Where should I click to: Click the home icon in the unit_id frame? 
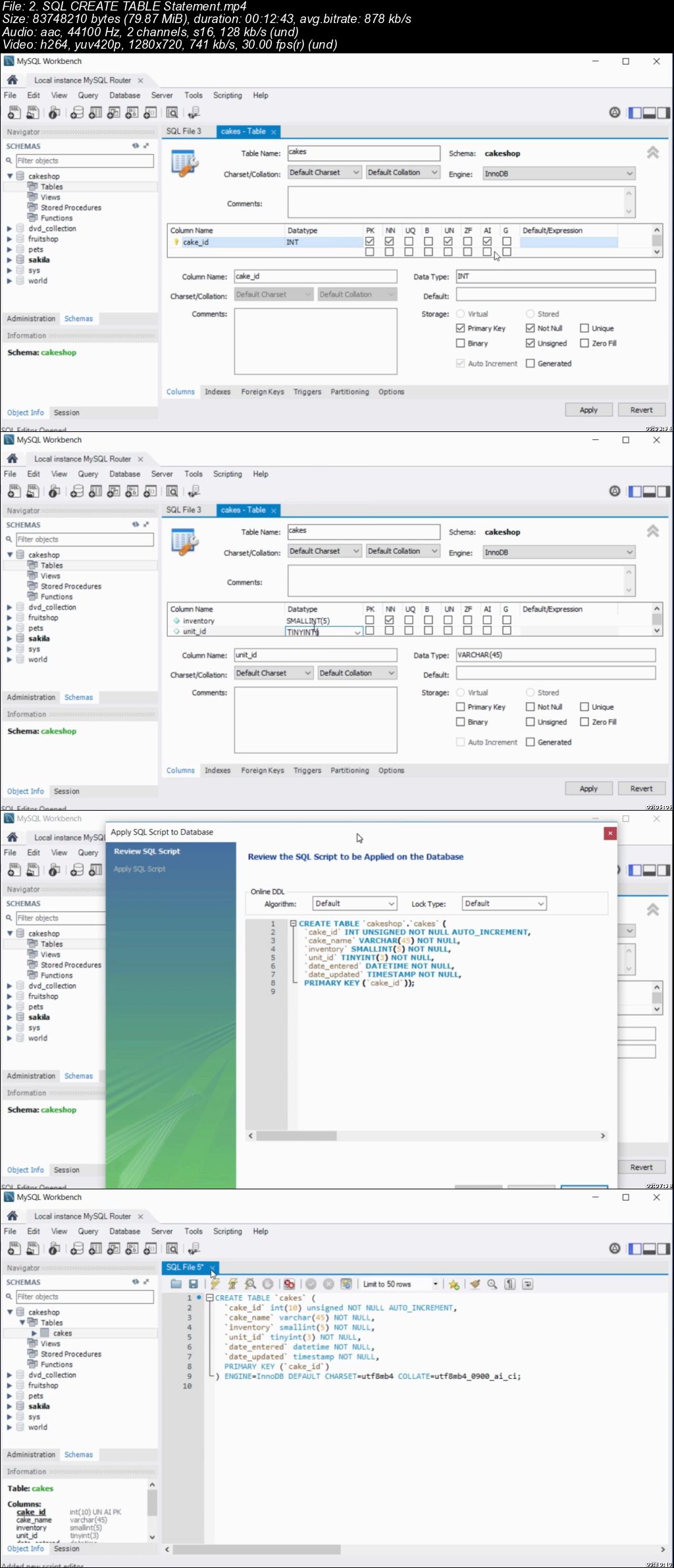pos(12,458)
